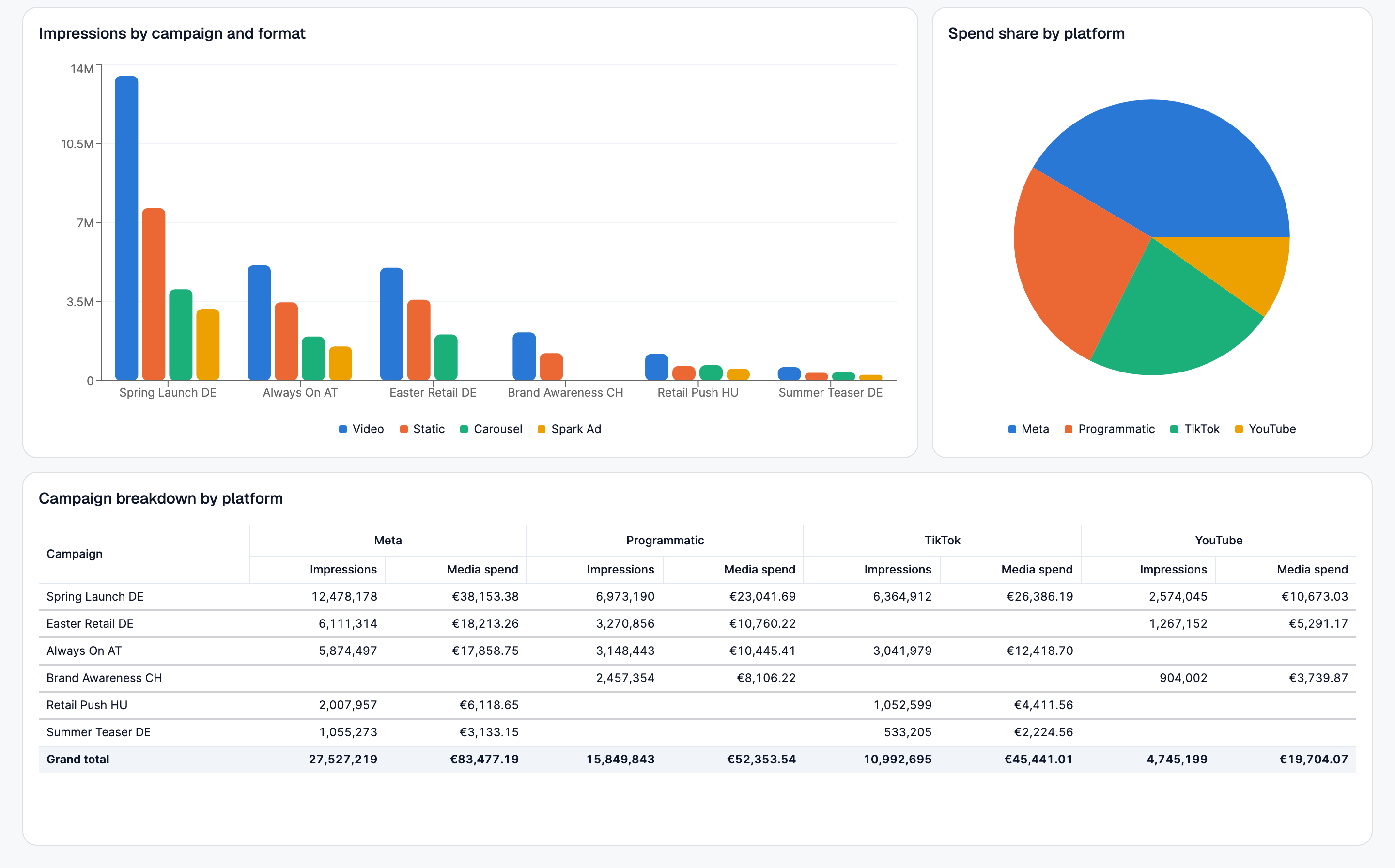
Task: Select the Spring Launch DE table row label
Action: click(x=95, y=596)
